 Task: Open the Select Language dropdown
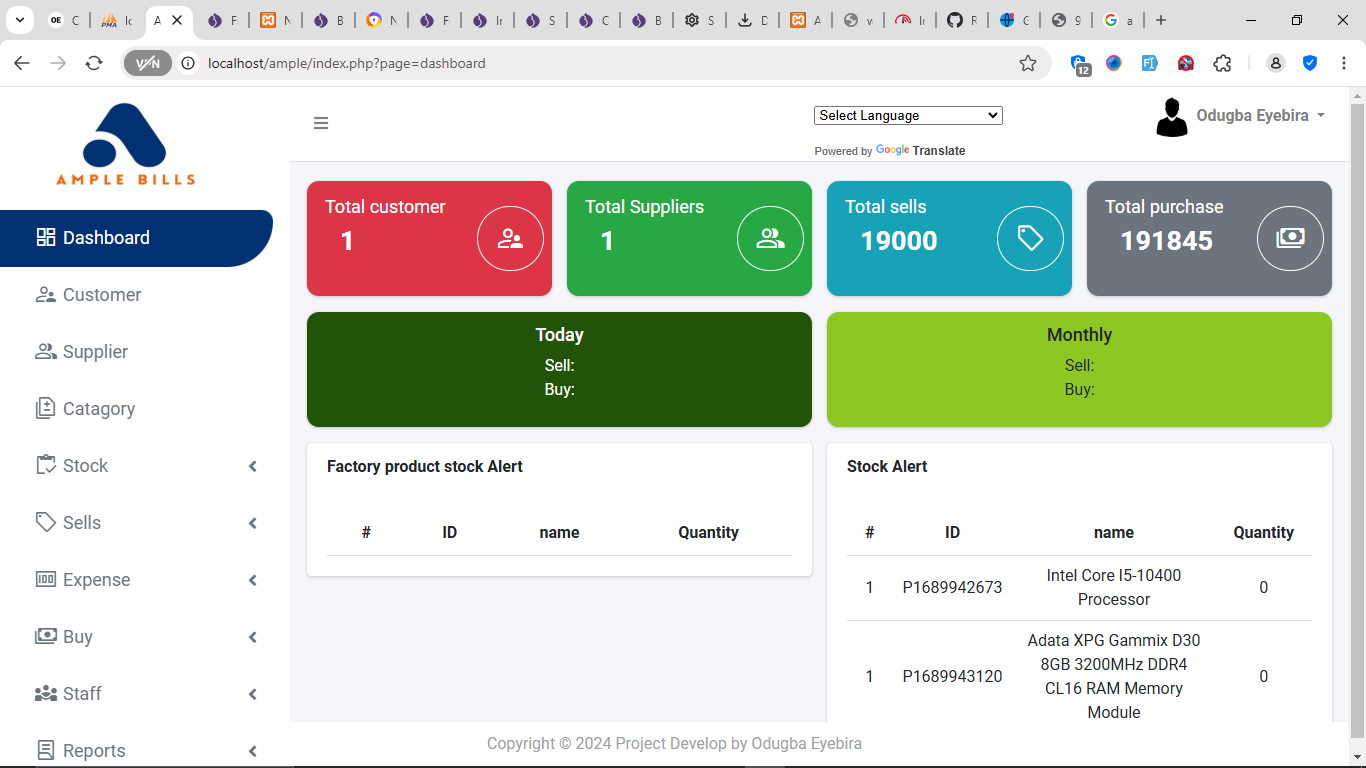[x=908, y=115]
